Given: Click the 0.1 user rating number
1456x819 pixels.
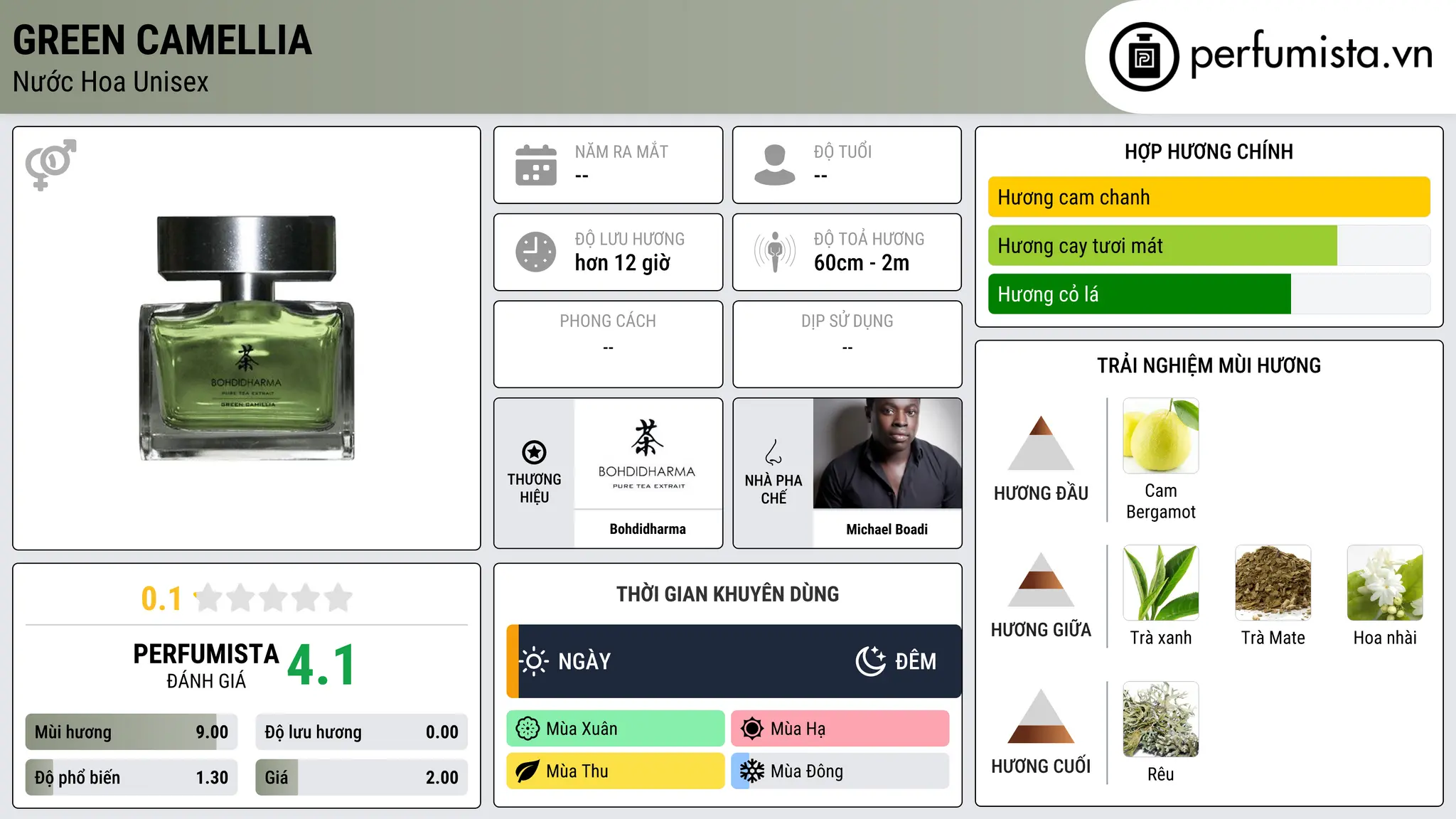Looking at the screenshot, I should coord(161,599).
